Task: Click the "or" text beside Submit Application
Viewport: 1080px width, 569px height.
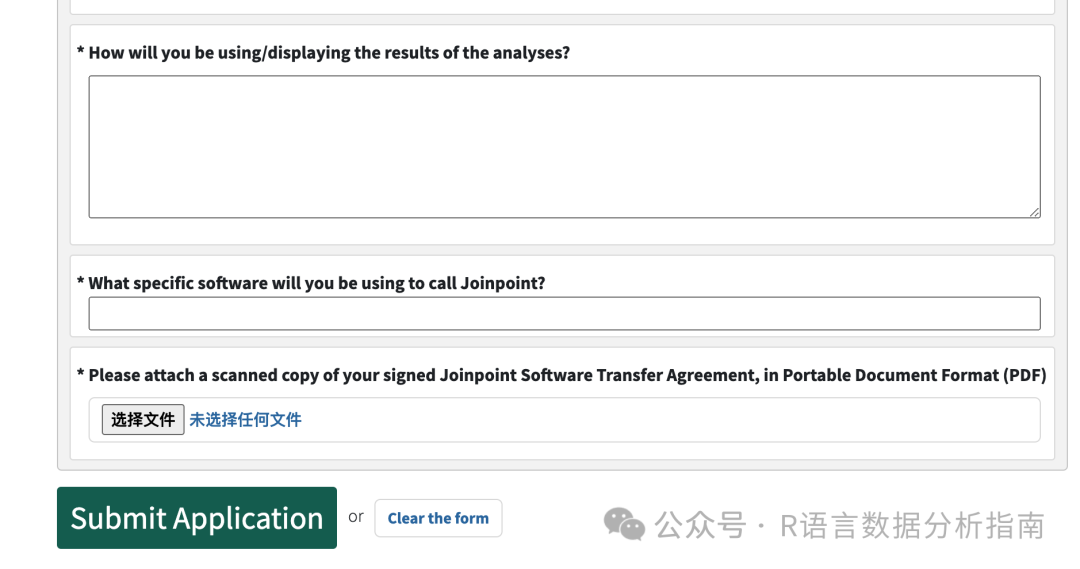Action: pyautogui.click(x=356, y=517)
